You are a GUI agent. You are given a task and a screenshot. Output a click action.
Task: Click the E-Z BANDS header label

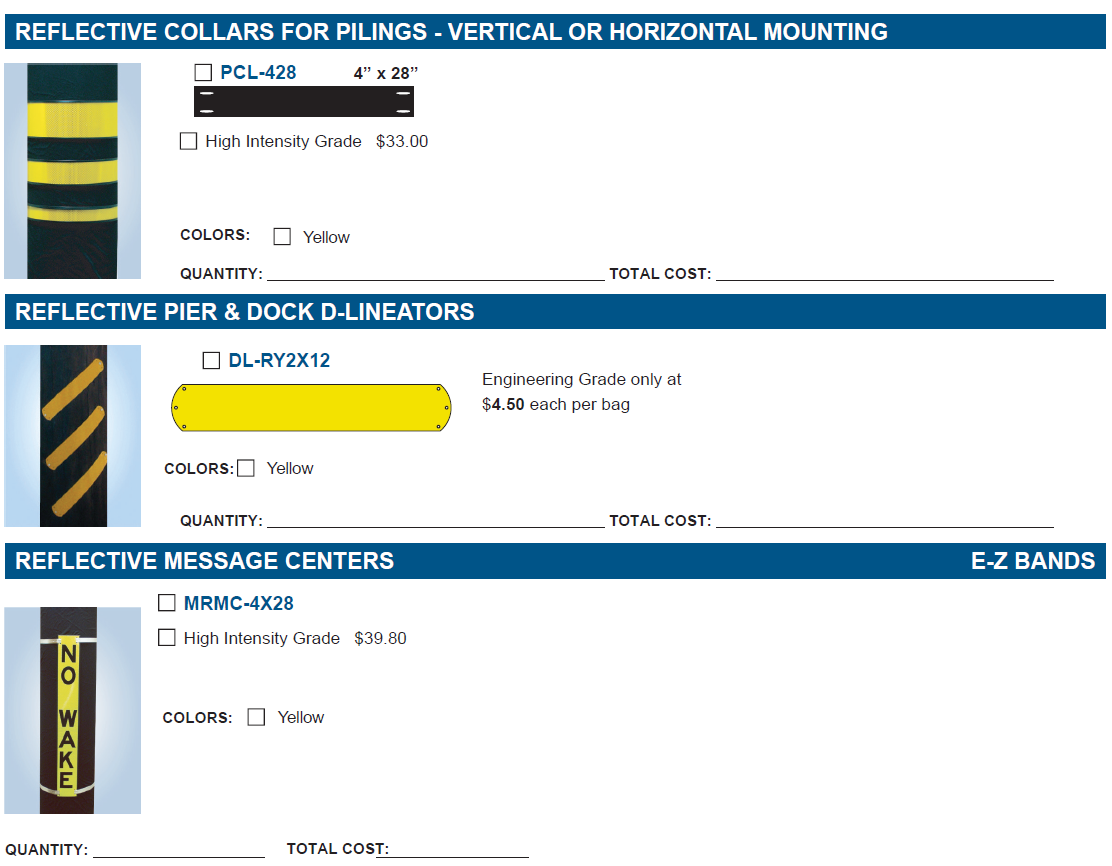tap(1033, 561)
